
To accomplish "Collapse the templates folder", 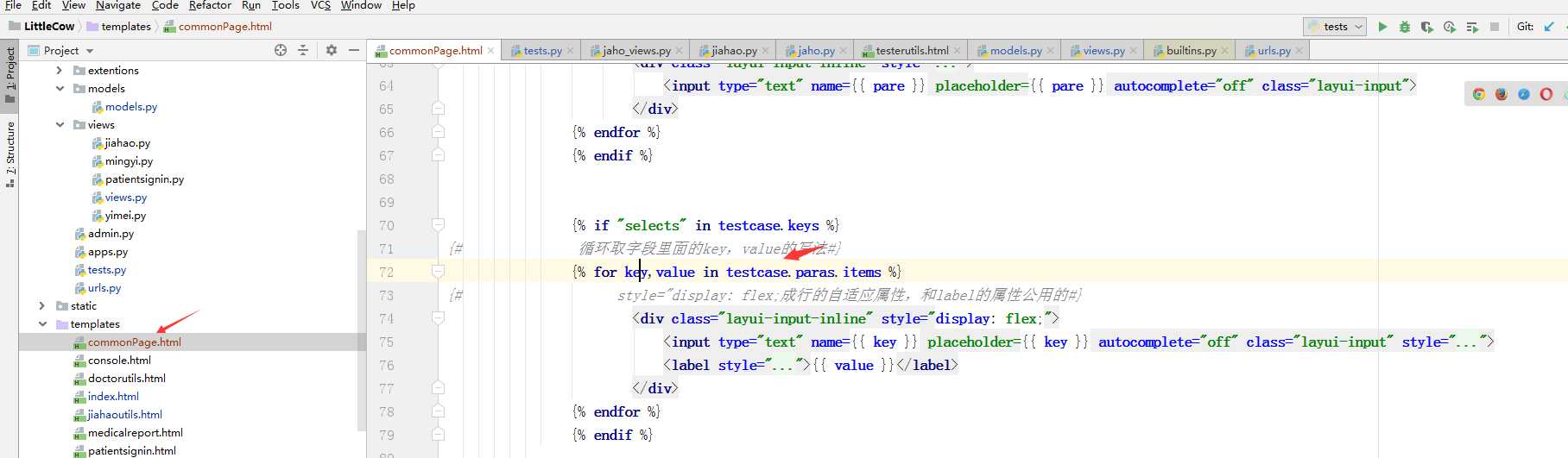I will (42, 323).
